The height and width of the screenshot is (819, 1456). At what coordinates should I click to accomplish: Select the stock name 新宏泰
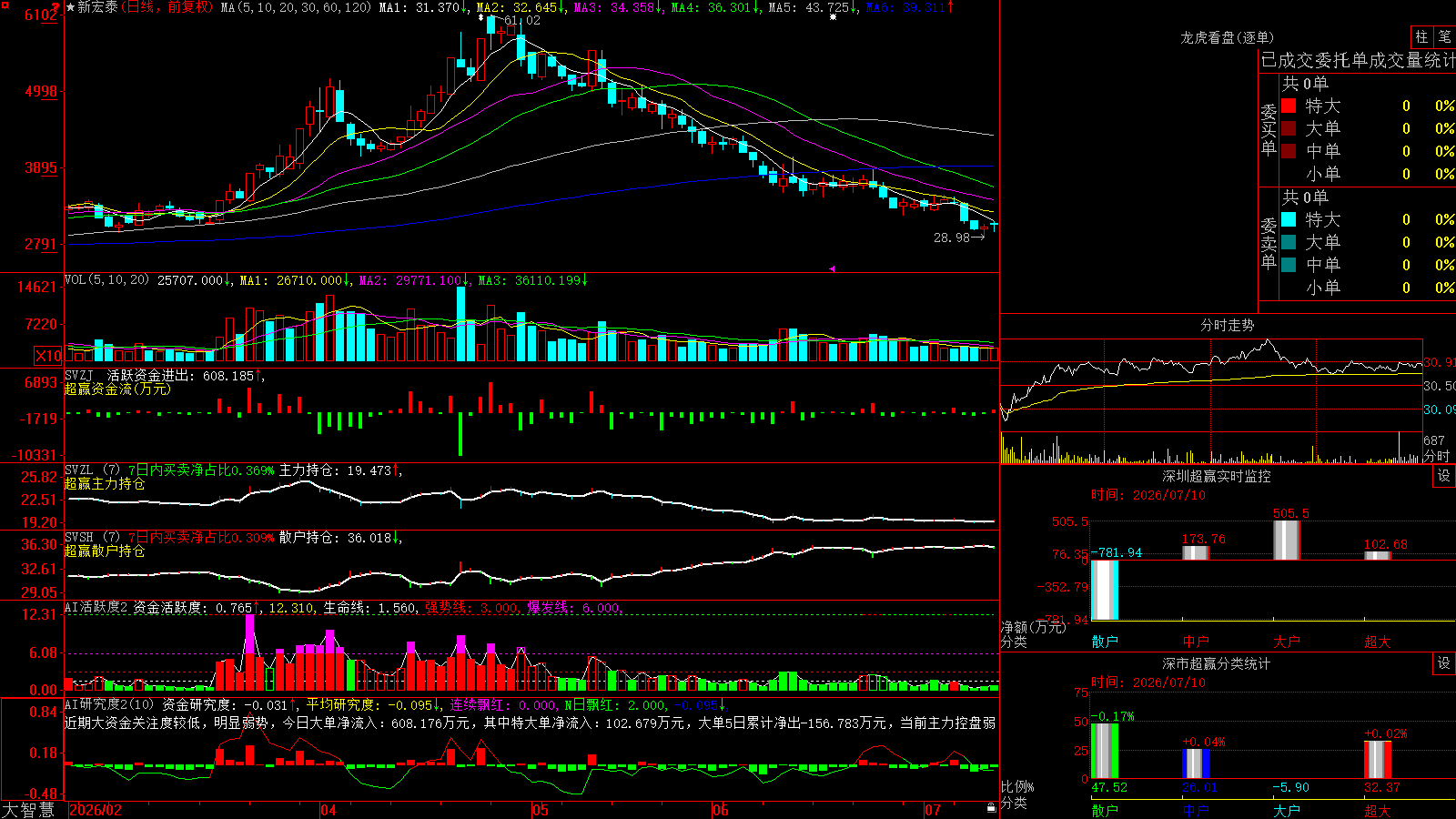(x=97, y=7)
